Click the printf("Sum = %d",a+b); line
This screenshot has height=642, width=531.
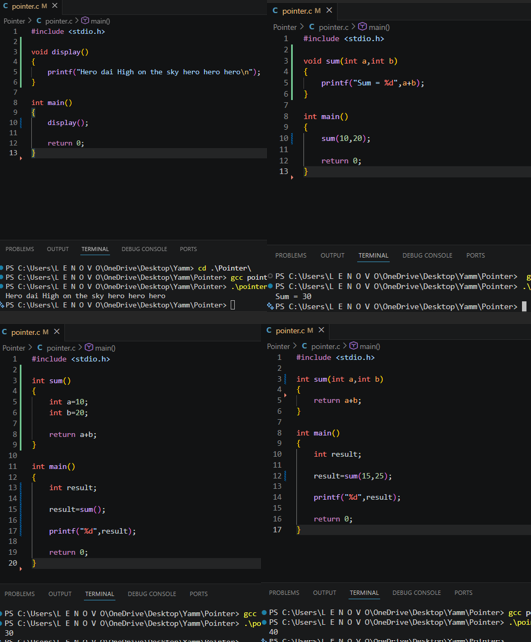point(373,83)
